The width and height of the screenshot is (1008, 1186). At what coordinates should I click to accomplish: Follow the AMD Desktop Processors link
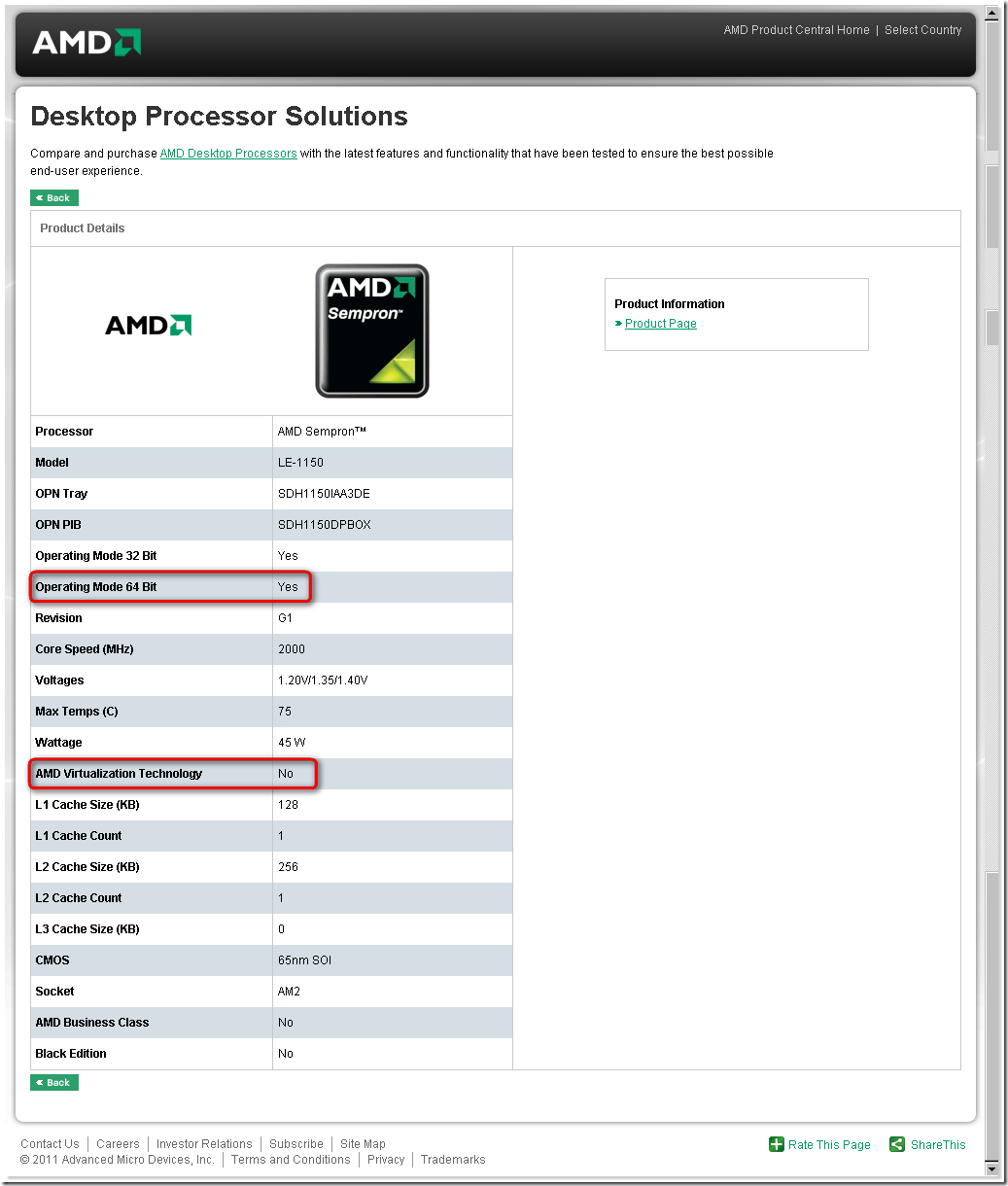coord(228,154)
